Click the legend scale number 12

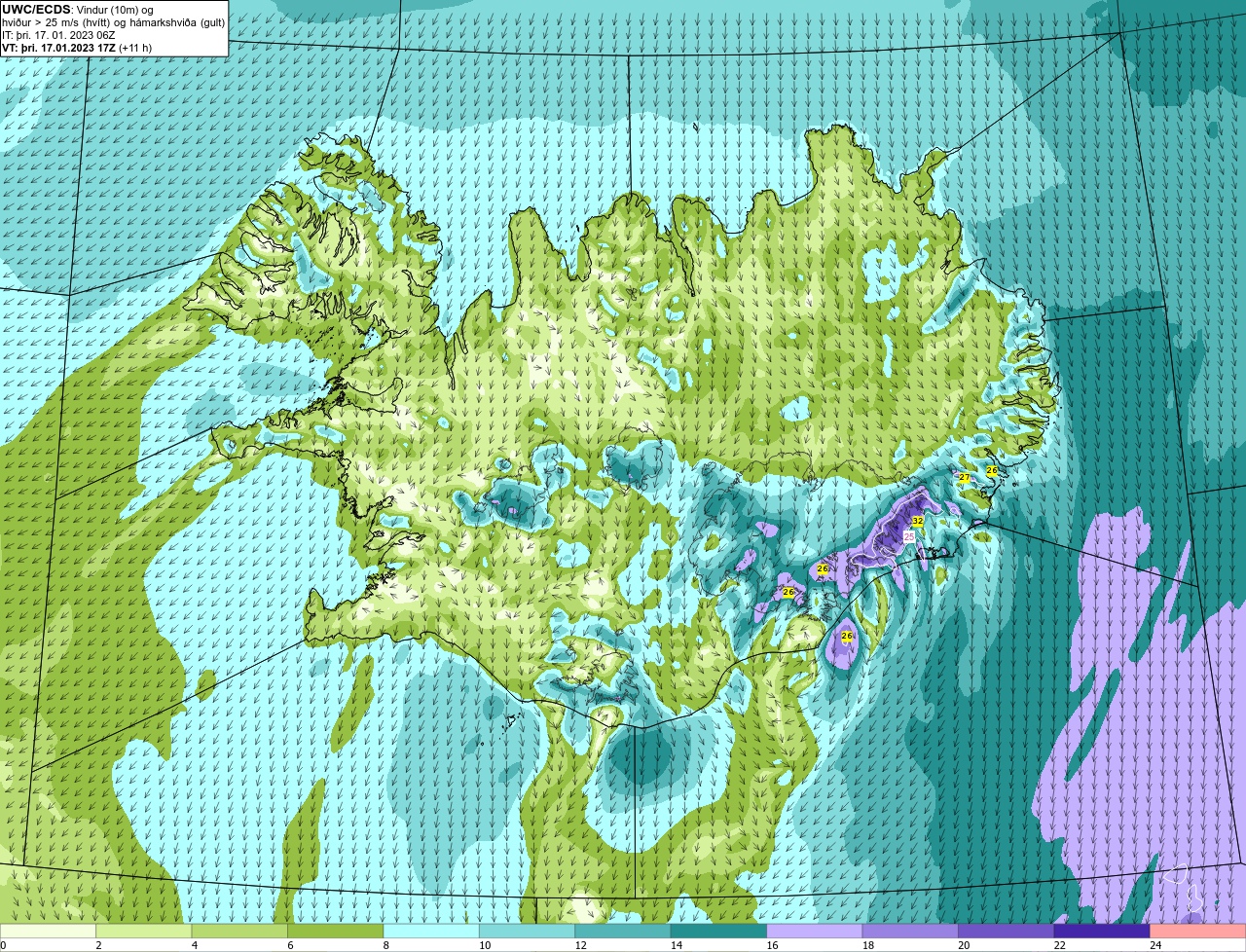[x=579, y=945]
